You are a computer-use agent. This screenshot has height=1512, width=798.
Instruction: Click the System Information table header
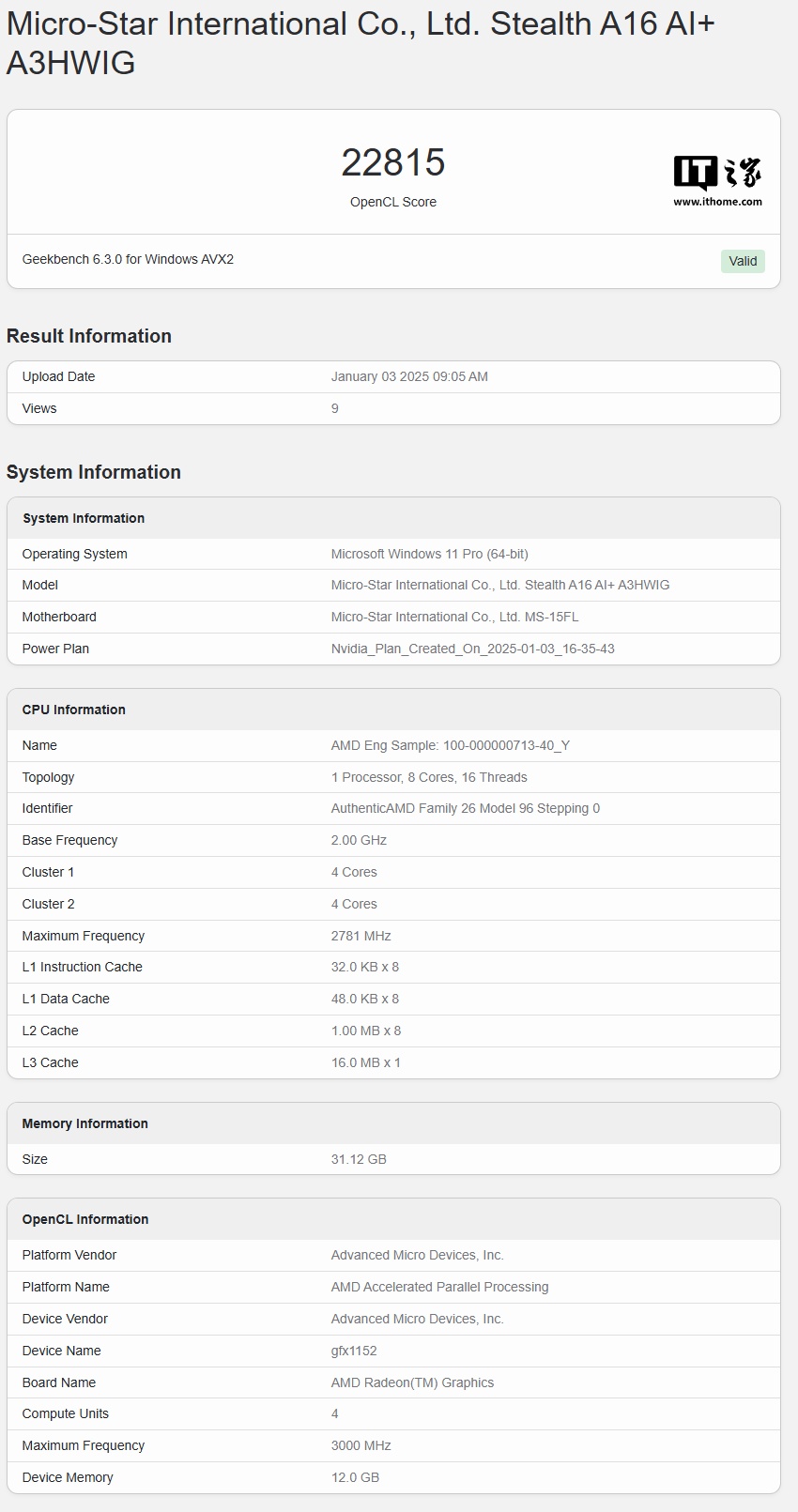tap(84, 518)
